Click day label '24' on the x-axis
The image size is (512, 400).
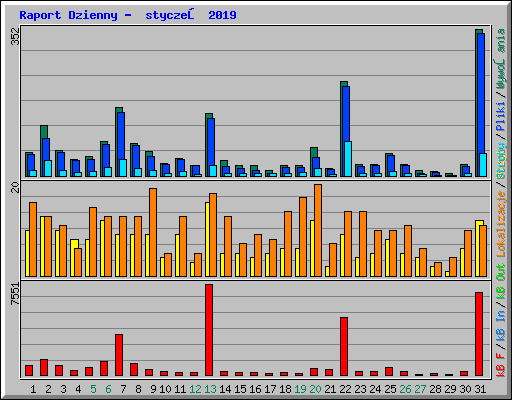tap(375, 389)
